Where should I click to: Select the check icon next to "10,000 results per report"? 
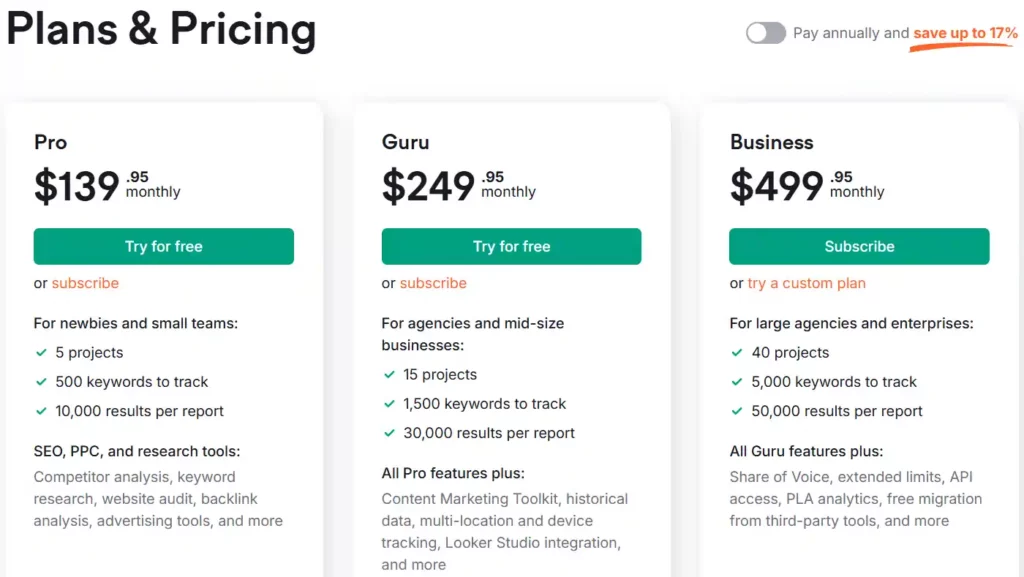42,411
